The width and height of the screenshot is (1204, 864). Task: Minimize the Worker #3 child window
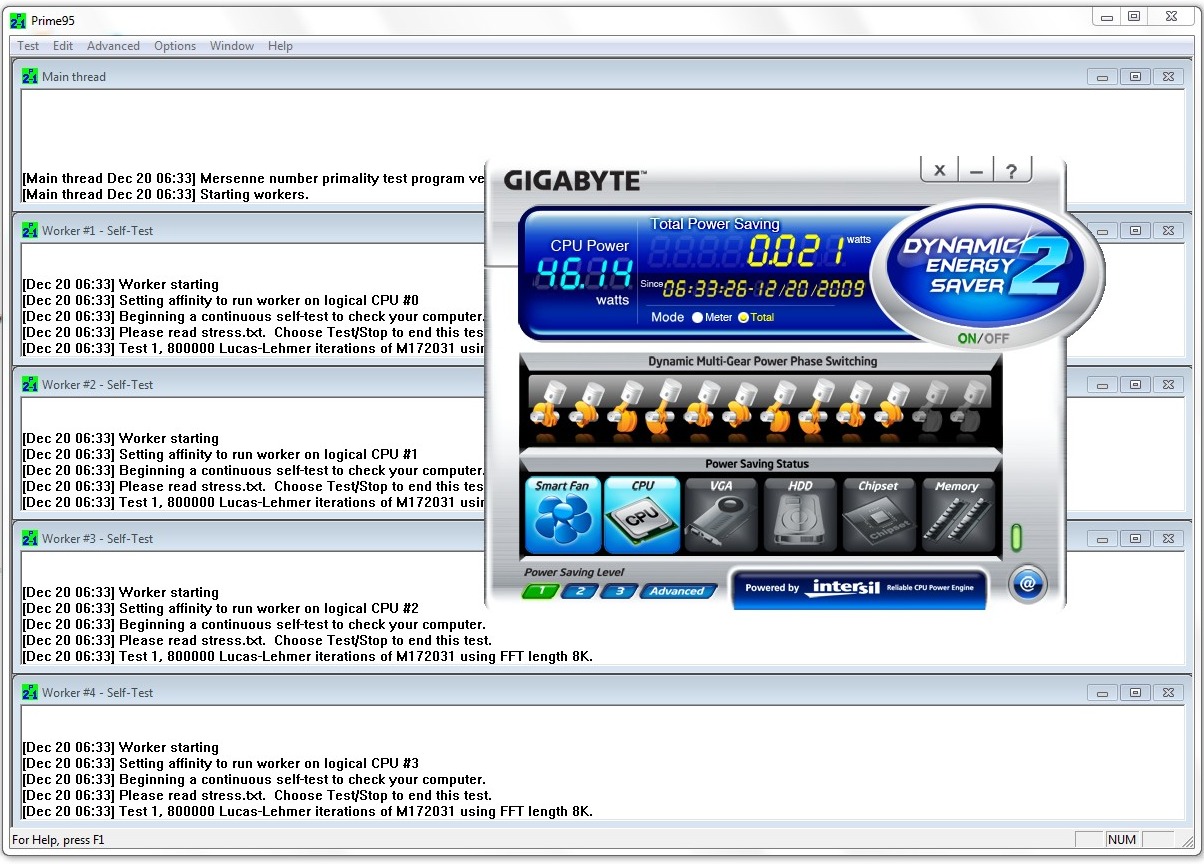[1102, 539]
